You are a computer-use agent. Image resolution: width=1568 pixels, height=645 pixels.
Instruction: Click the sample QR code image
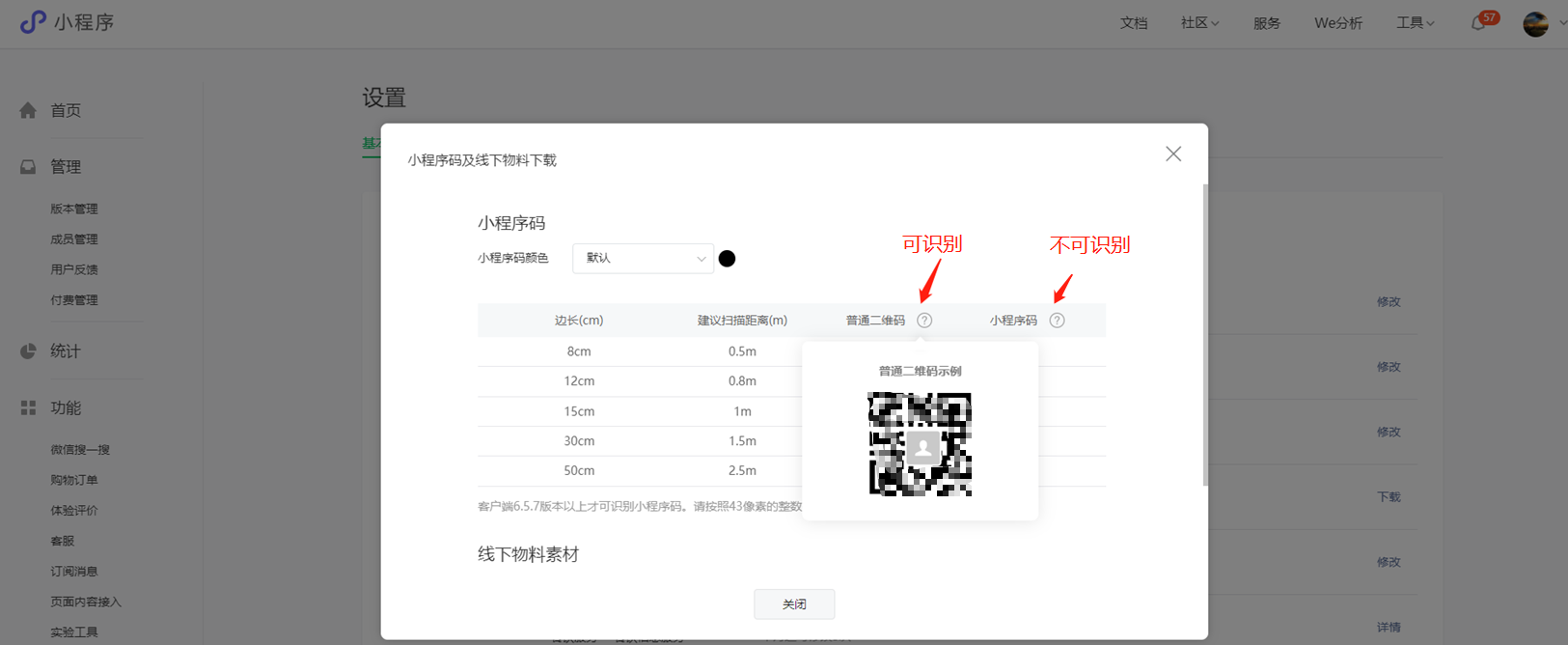click(920, 444)
